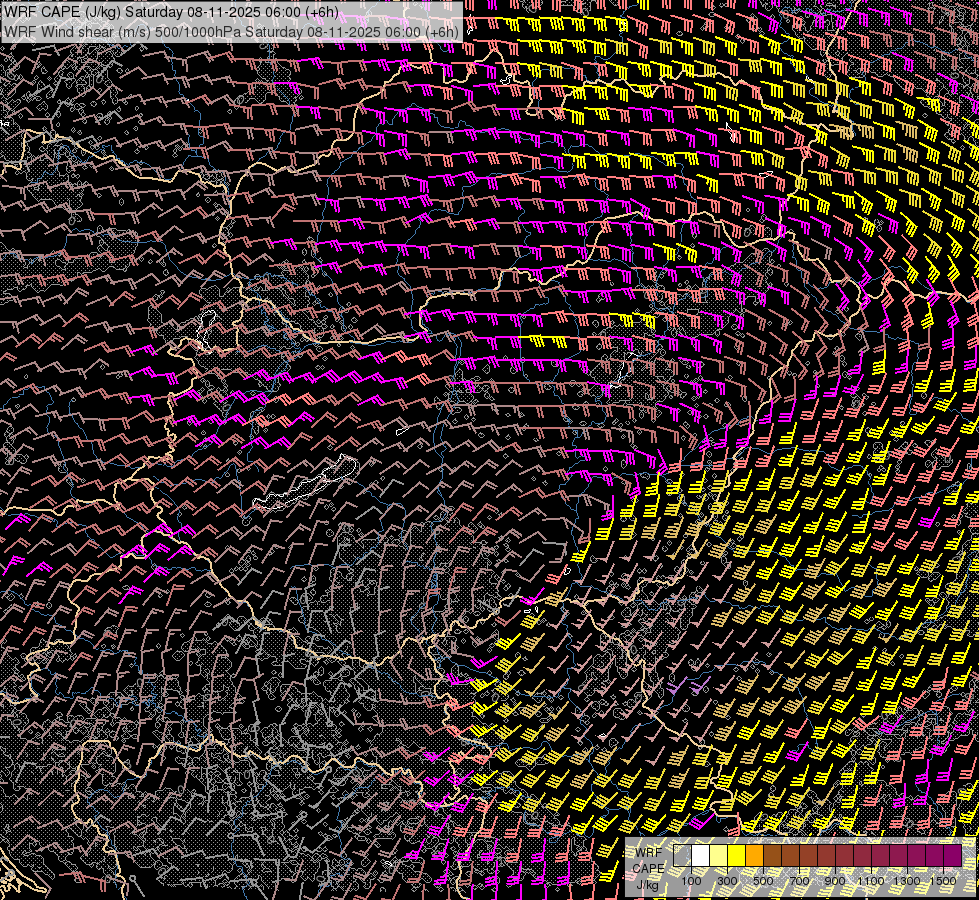
Task: Click the brown swatch right after orange
Action: pyautogui.click(x=773, y=856)
